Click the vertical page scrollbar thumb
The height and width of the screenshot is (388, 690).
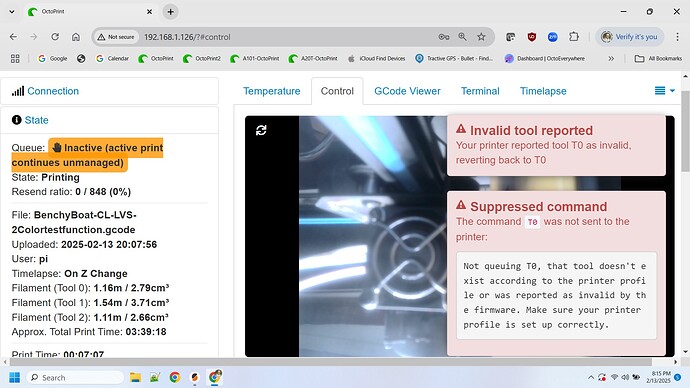point(685,131)
